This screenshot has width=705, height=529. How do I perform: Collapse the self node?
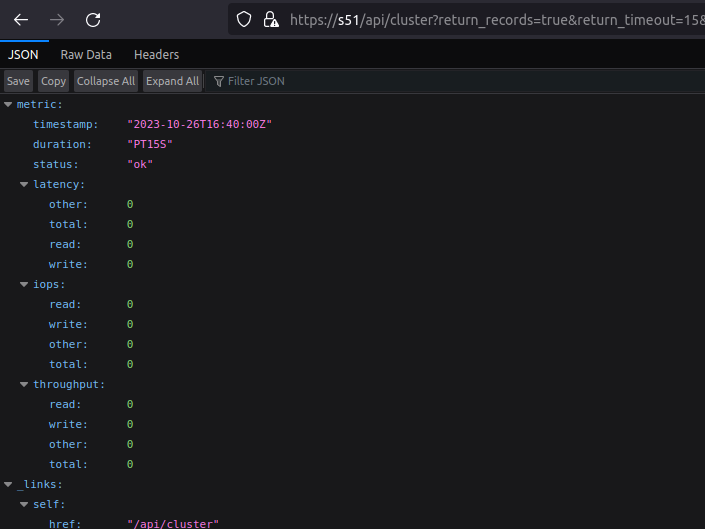pos(24,504)
